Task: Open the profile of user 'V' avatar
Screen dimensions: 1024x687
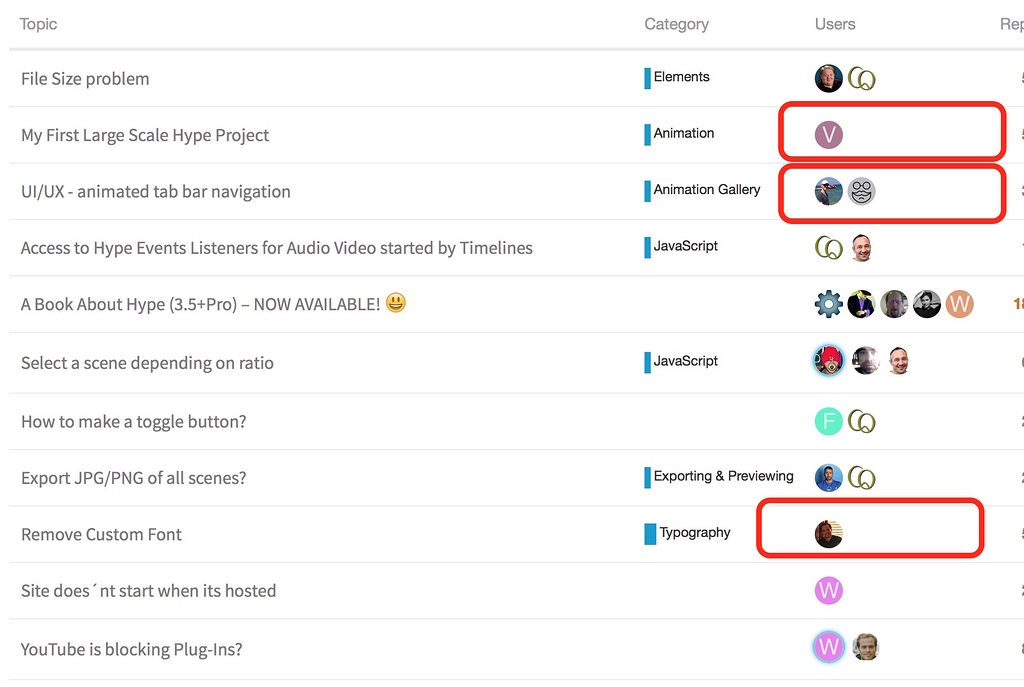Action: click(x=828, y=132)
